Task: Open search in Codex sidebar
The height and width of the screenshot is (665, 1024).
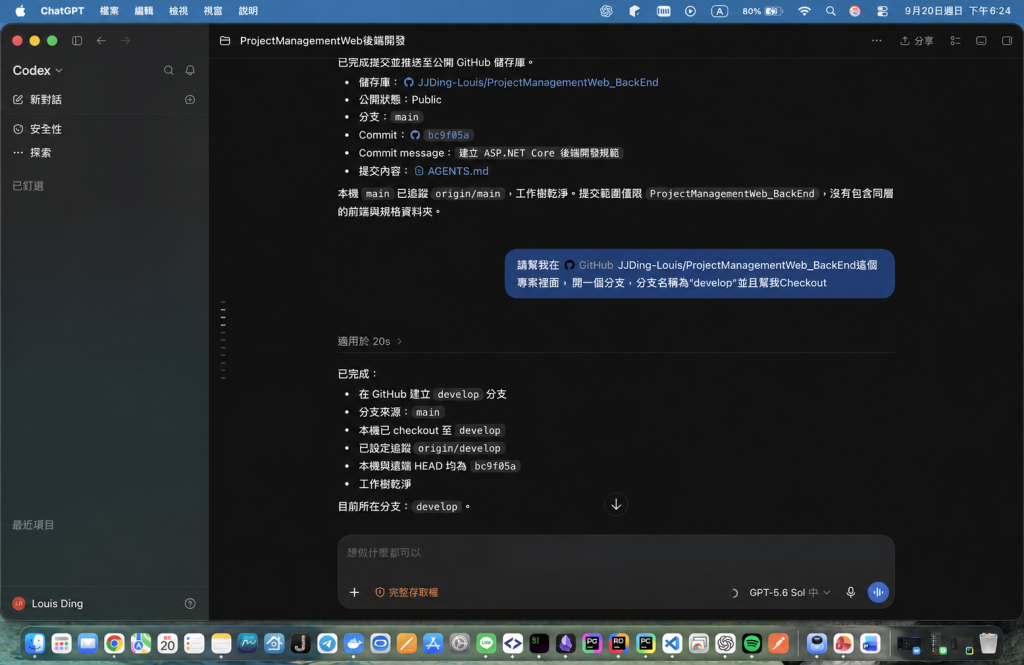Action: pos(168,70)
